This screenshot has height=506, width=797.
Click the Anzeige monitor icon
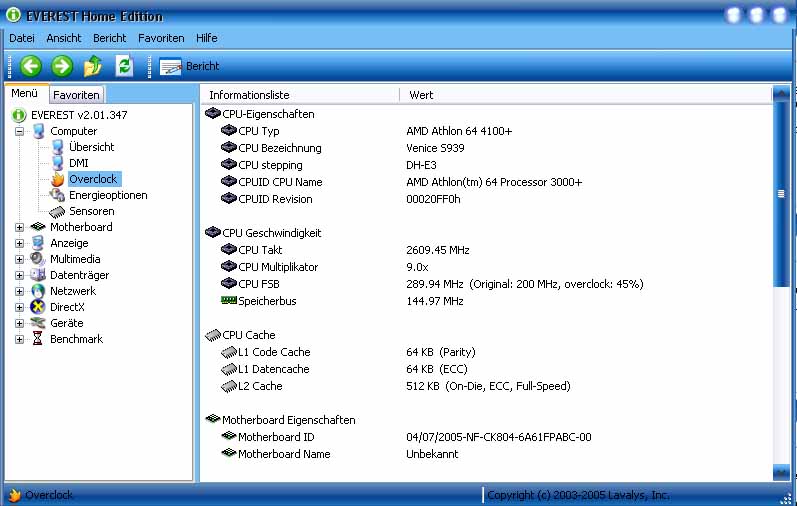click(x=38, y=243)
